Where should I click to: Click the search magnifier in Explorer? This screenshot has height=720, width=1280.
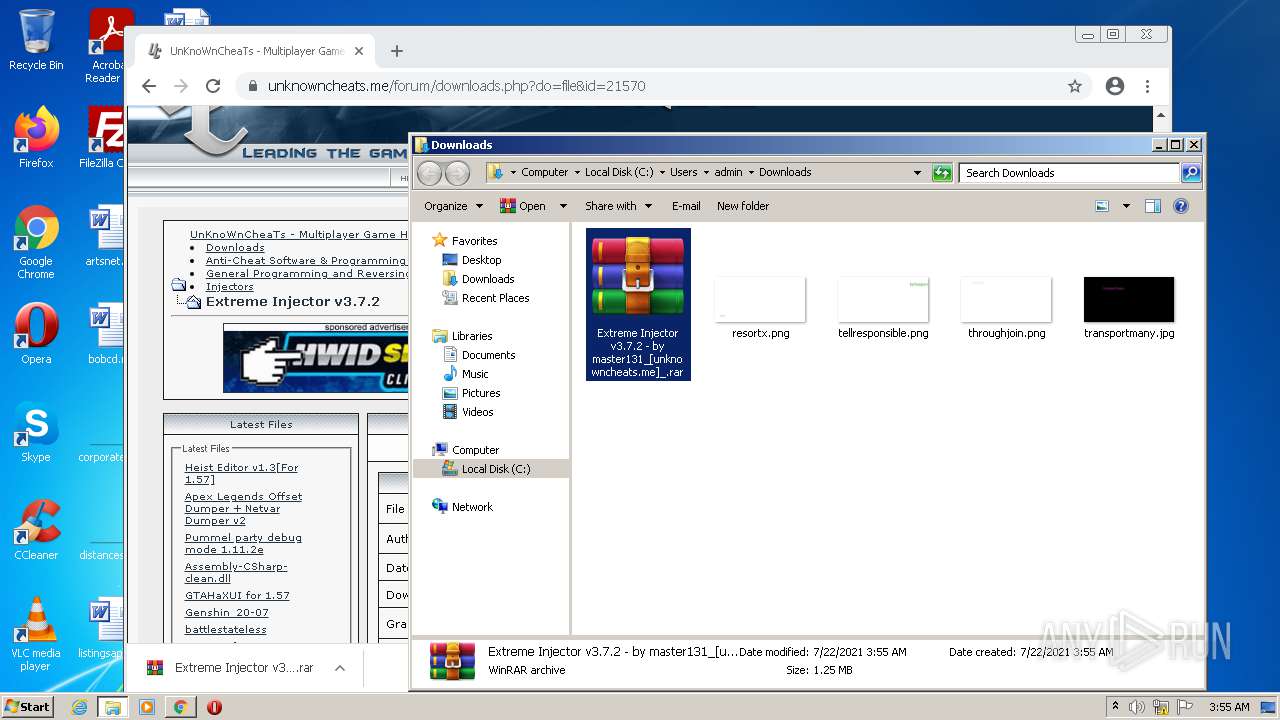[x=1190, y=173]
